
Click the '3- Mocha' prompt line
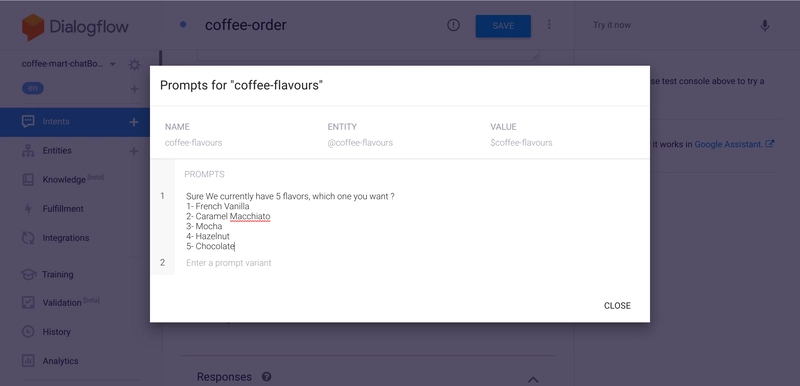point(204,226)
